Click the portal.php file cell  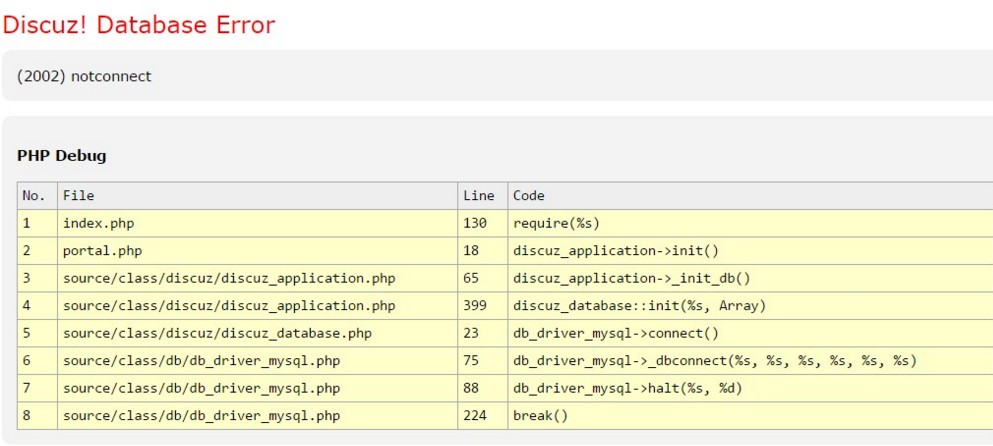pyautogui.click(x=102, y=251)
